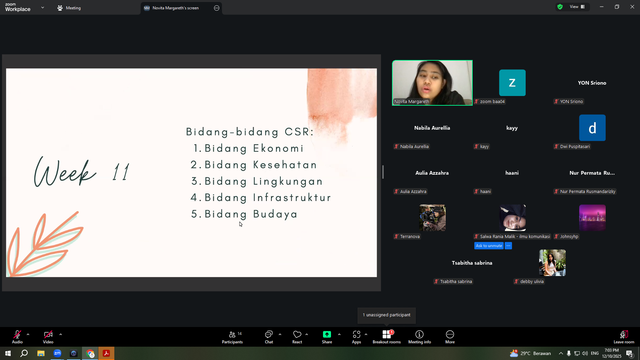This screenshot has width=640, height=360.
Task: Open more options next to Ask to unmute
Action: 508,246
